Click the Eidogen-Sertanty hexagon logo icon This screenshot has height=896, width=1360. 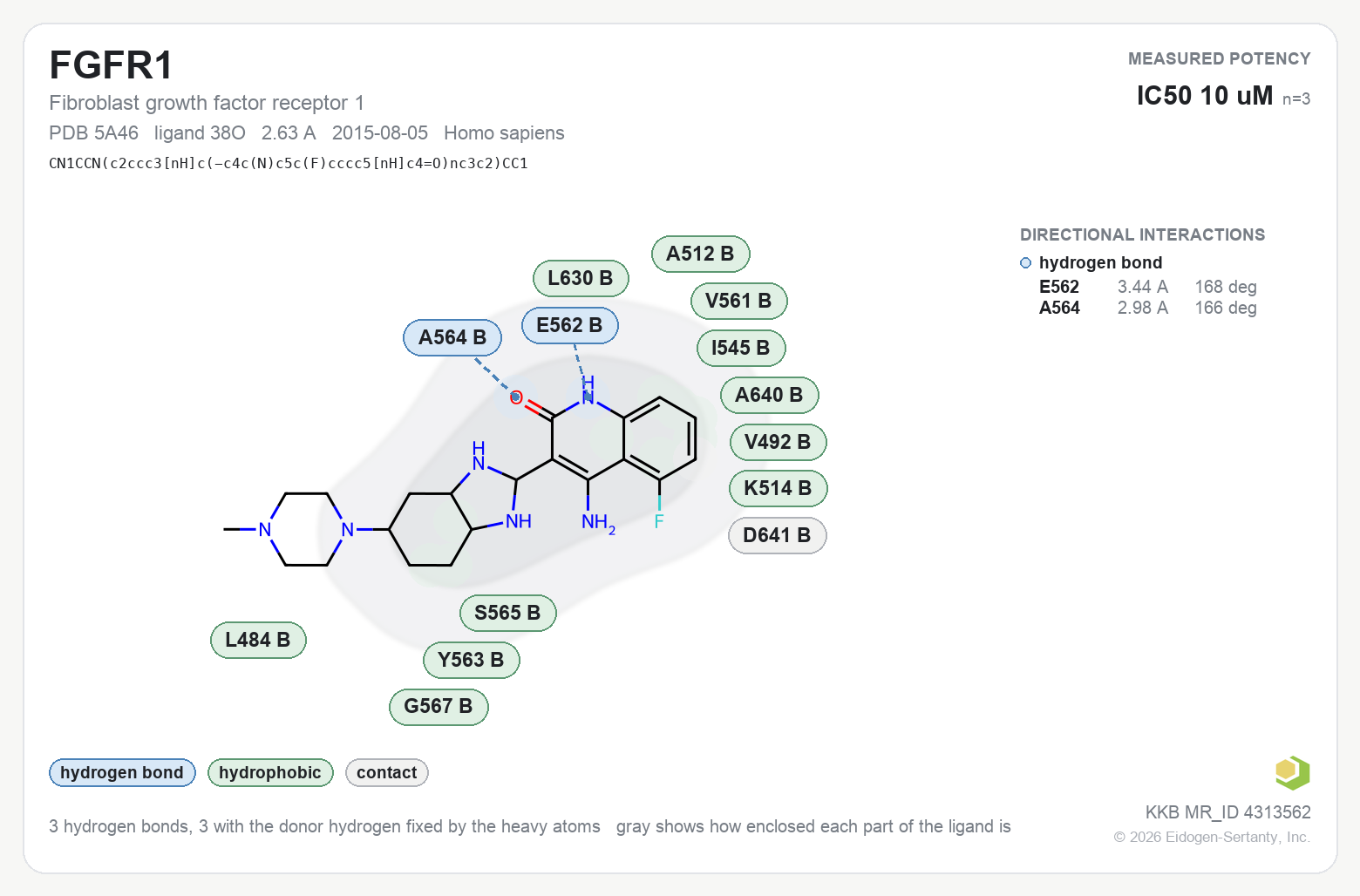click(x=1292, y=773)
